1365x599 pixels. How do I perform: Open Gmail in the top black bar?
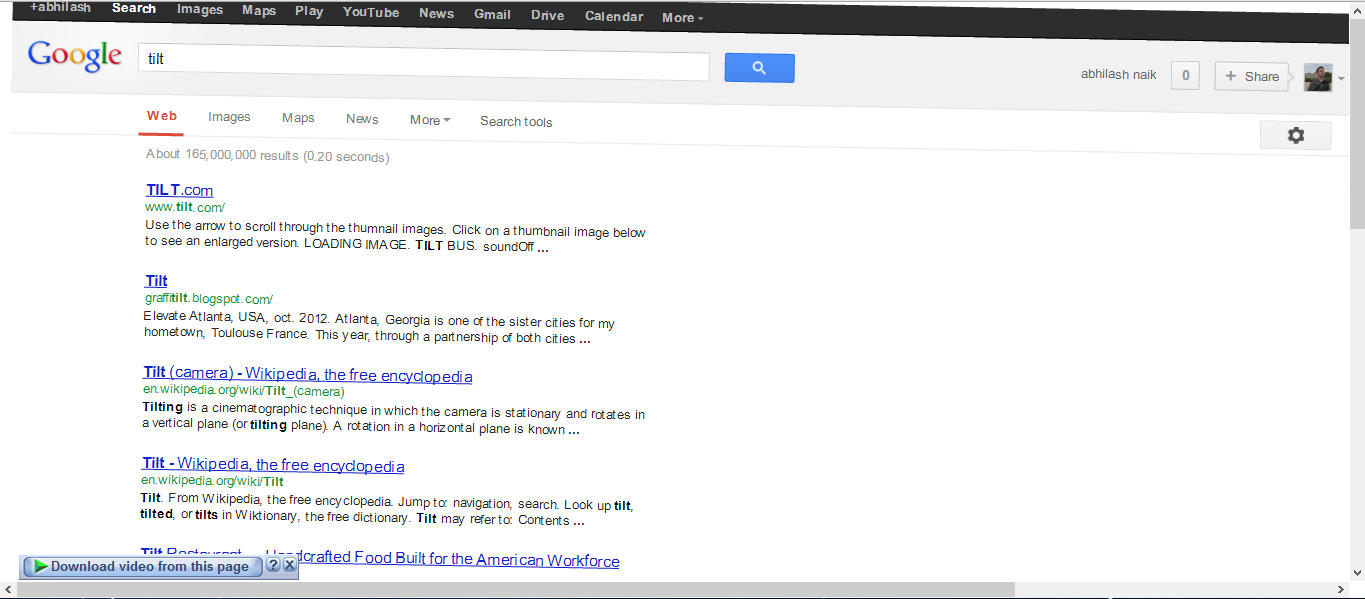[x=492, y=14]
